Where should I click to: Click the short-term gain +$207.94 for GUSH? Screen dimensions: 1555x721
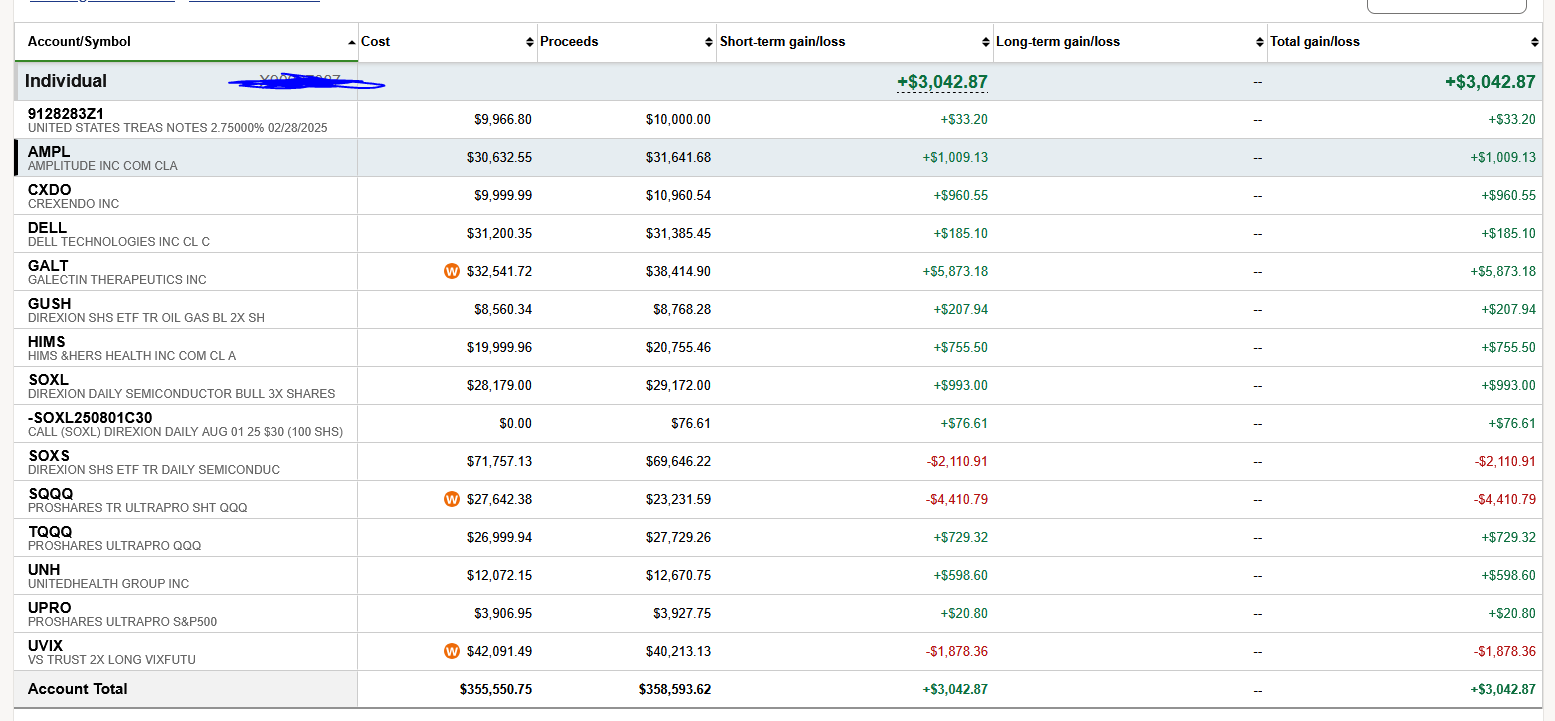[x=961, y=309]
